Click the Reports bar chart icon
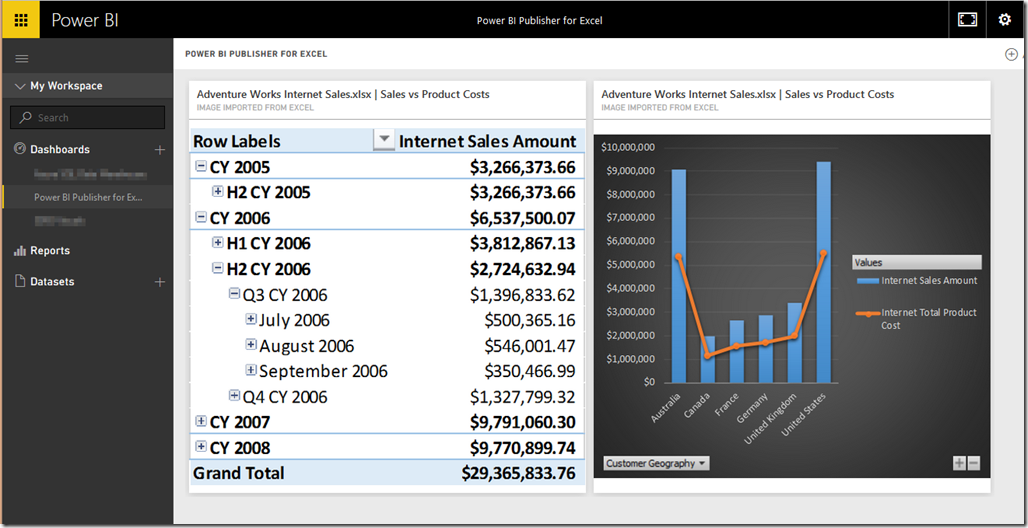 [19, 251]
